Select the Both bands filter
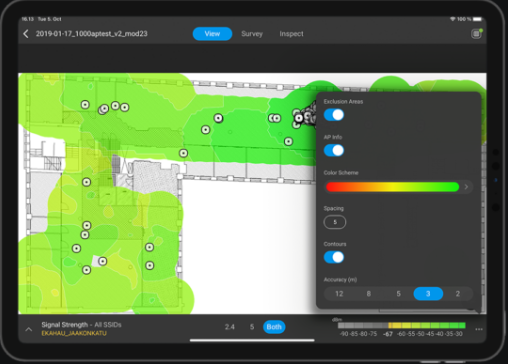 274,327
